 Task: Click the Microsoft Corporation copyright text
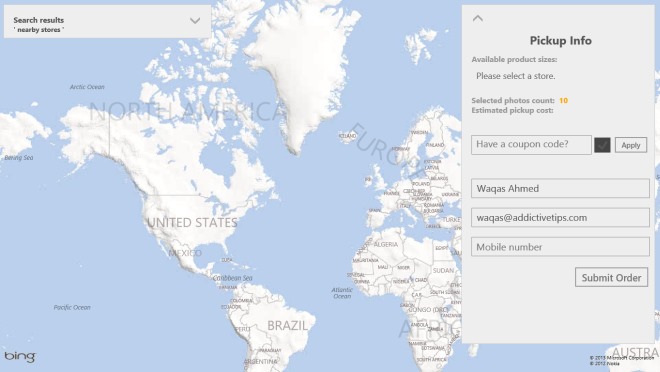coord(622,358)
